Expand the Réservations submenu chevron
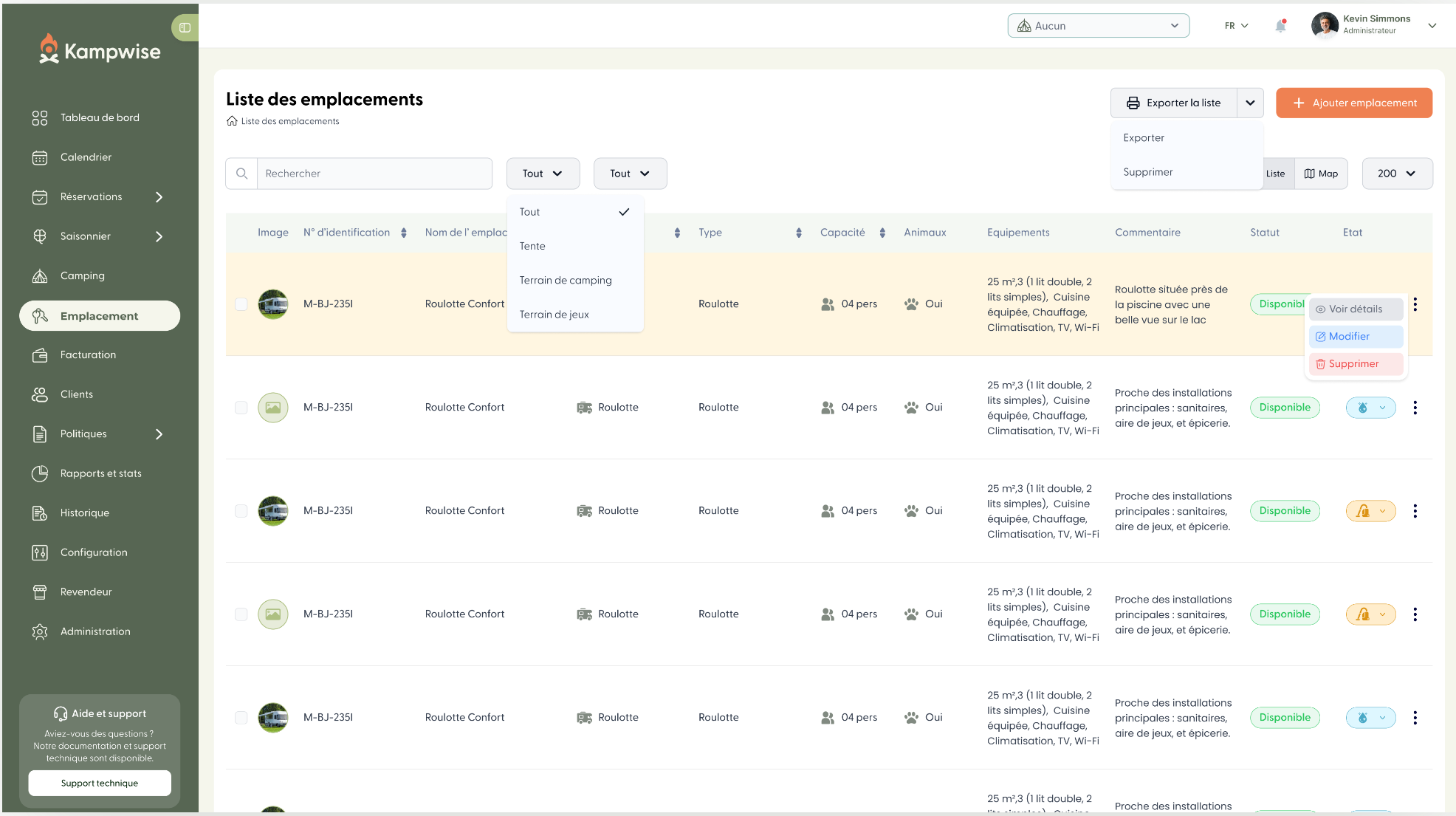The image size is (1456, 816). click(x=159, y=197)
